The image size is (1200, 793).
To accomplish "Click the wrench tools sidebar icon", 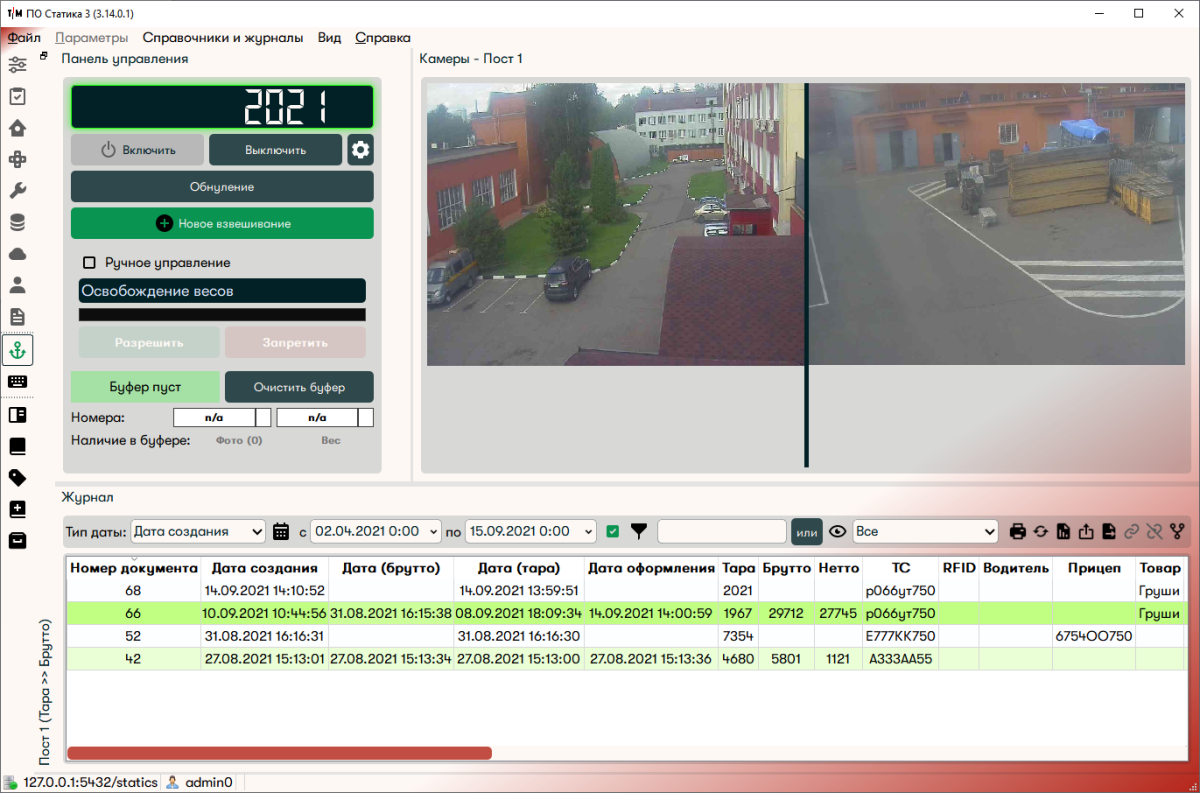I will [17, 191].
